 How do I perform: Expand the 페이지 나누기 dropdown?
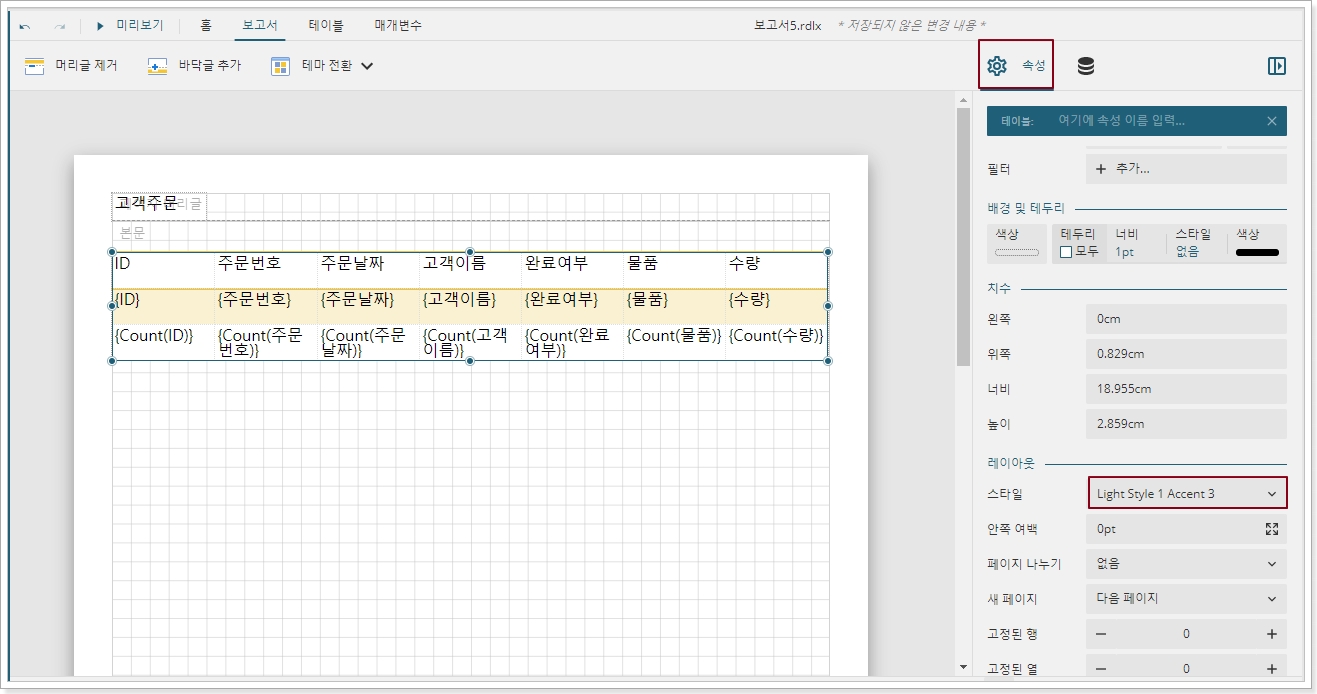click(x=1186, y=564)
